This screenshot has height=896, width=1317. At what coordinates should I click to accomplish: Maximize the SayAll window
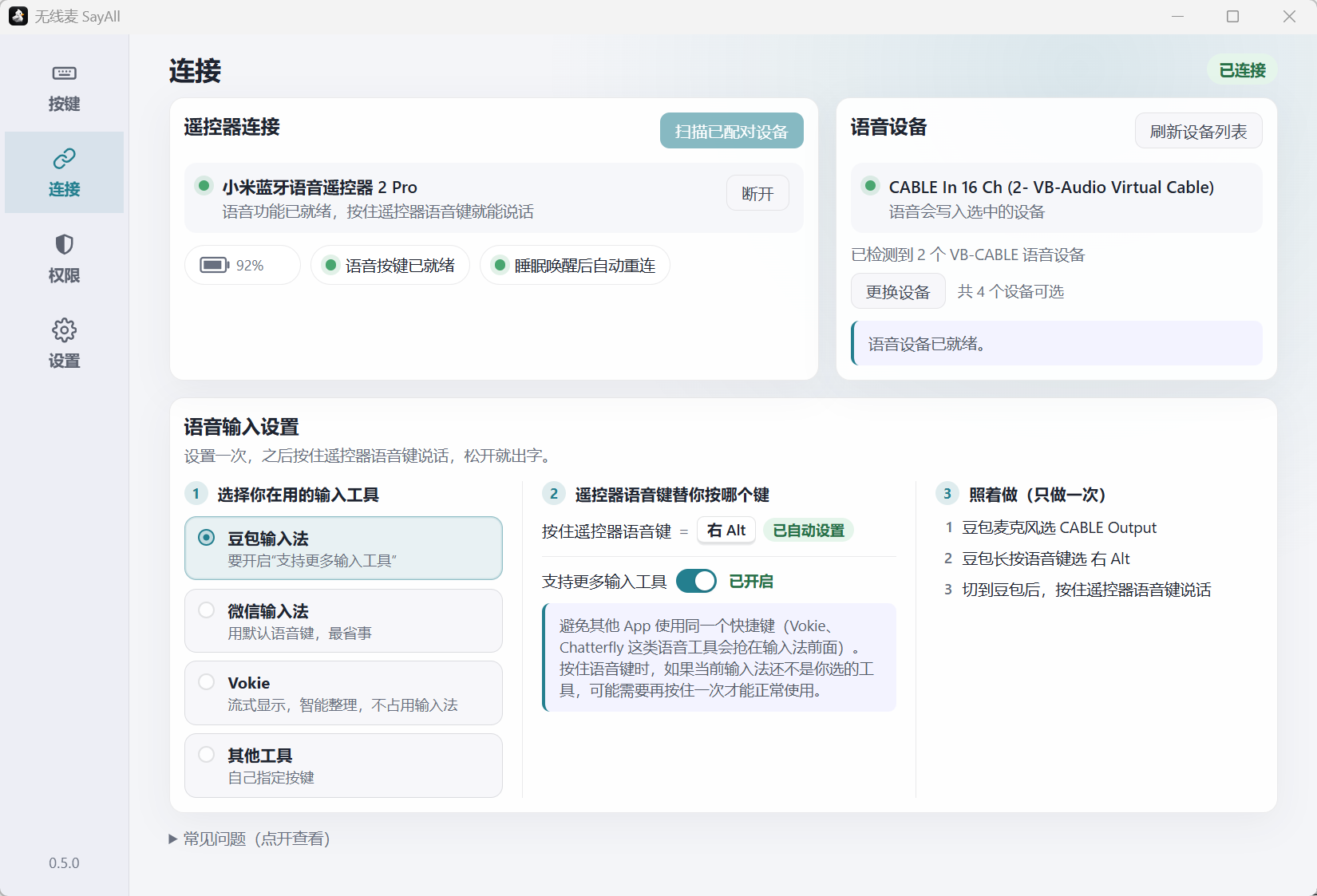coord(1232,16)
